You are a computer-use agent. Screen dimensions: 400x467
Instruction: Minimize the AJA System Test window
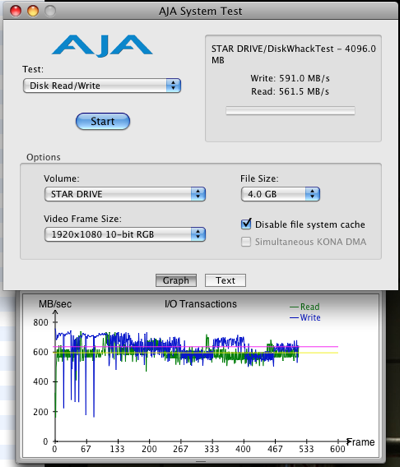(x=33, y=11)
